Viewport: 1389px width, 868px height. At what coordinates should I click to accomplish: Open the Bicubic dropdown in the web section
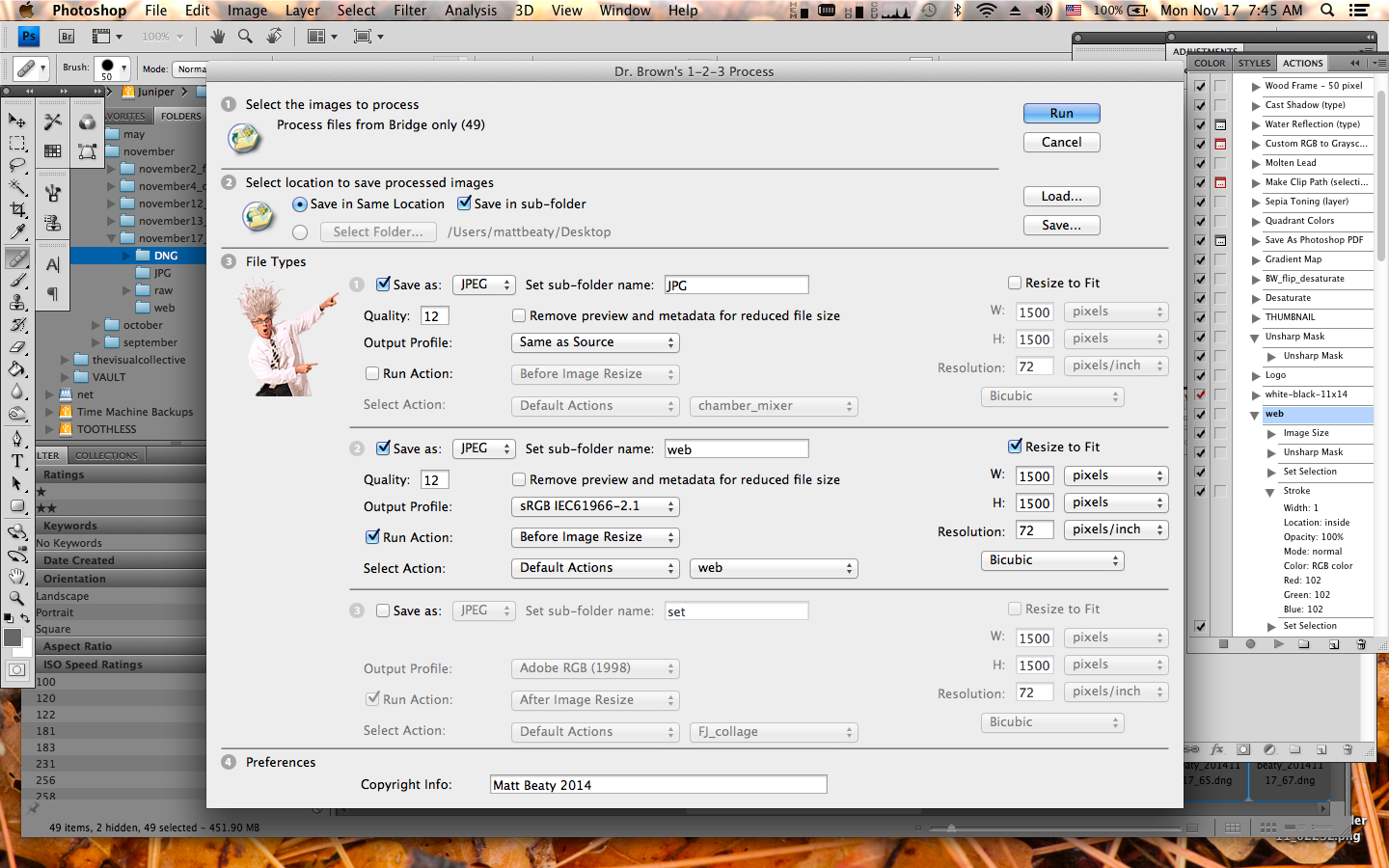(1052, 560)
